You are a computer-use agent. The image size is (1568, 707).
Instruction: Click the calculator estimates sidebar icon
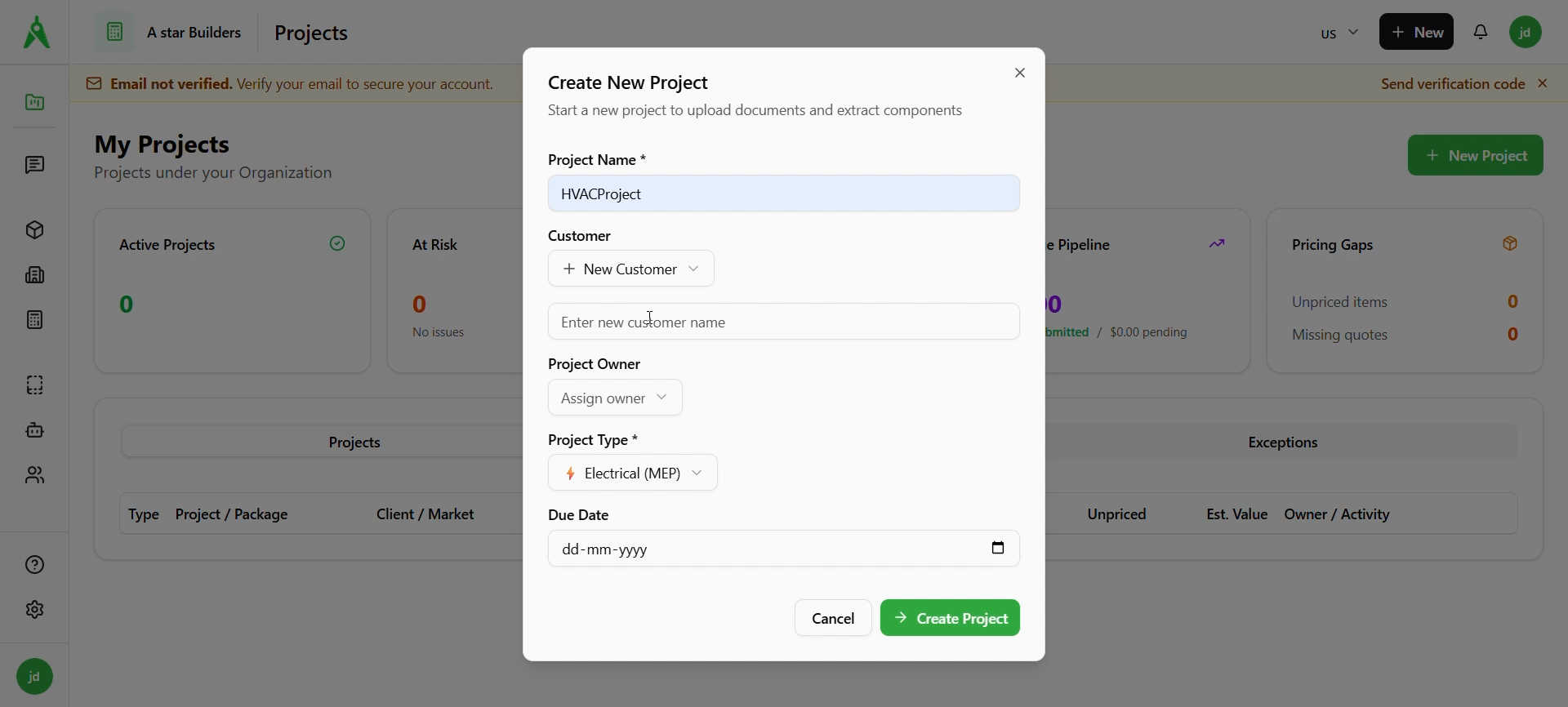pyautogui.click(x=34, y=320)
